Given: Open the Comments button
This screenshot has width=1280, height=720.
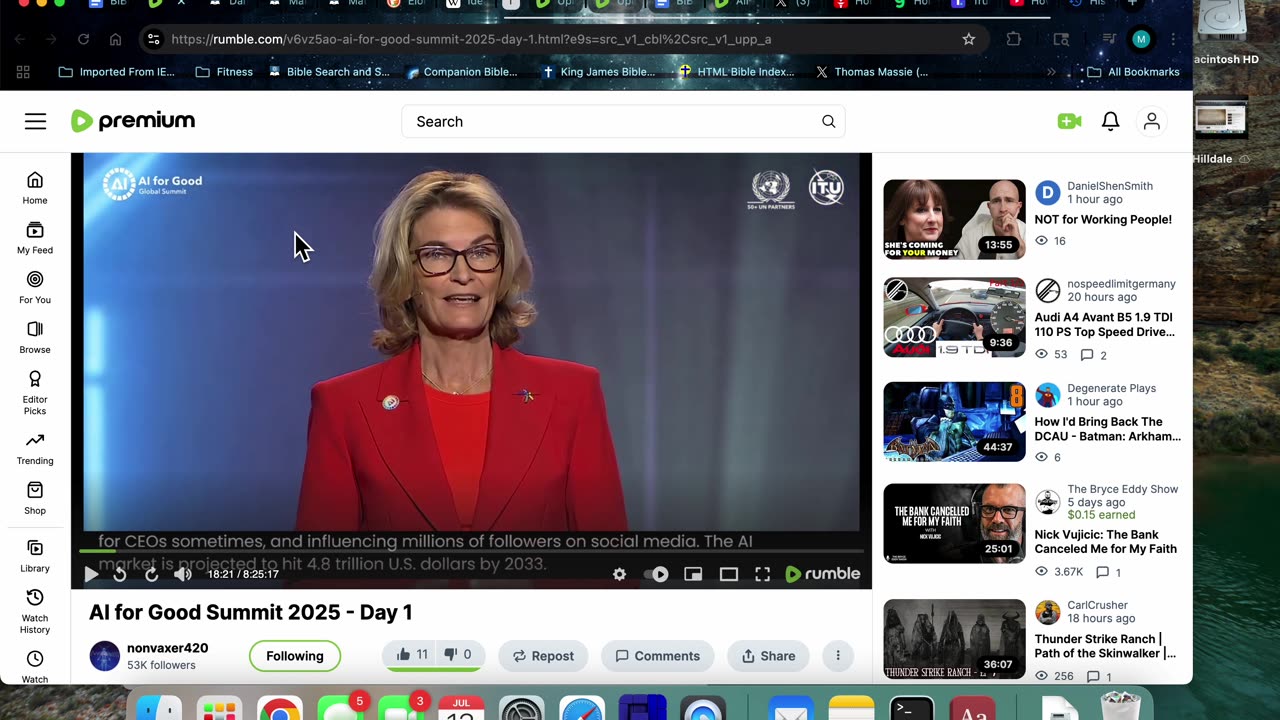Looking at the screenshot, I should (657, 656).
